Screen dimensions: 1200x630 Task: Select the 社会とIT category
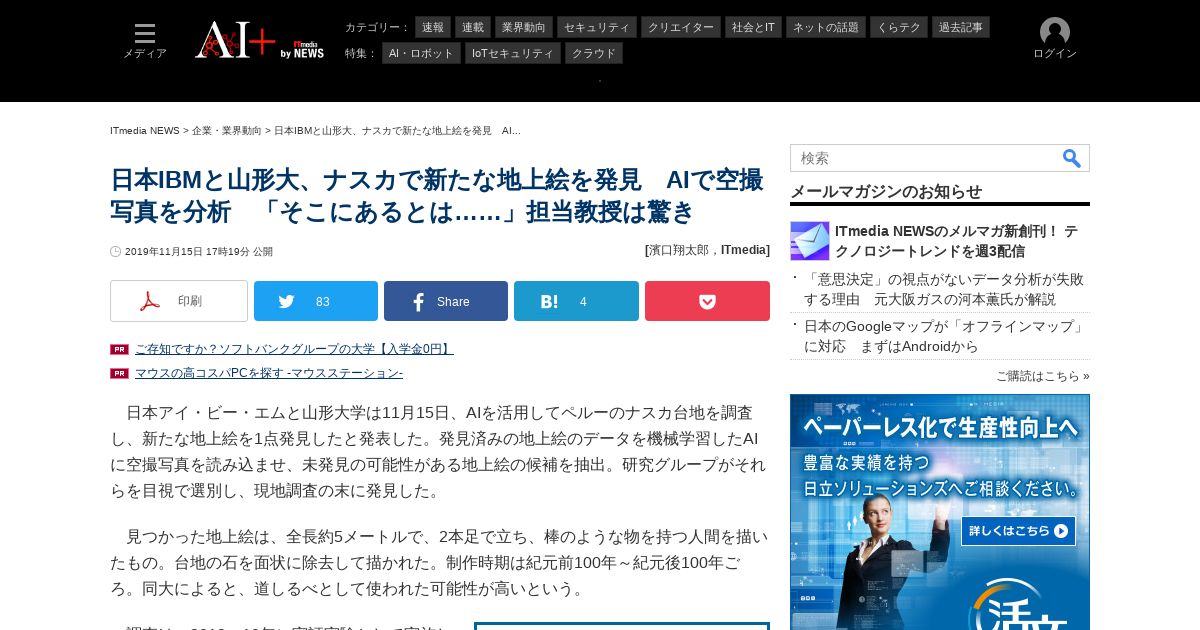tap(753, 27)
